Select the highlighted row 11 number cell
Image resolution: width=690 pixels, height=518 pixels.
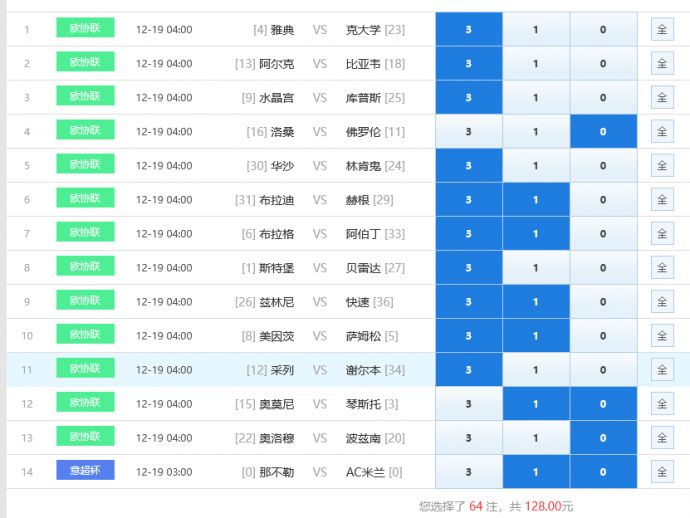coord(27,370)
